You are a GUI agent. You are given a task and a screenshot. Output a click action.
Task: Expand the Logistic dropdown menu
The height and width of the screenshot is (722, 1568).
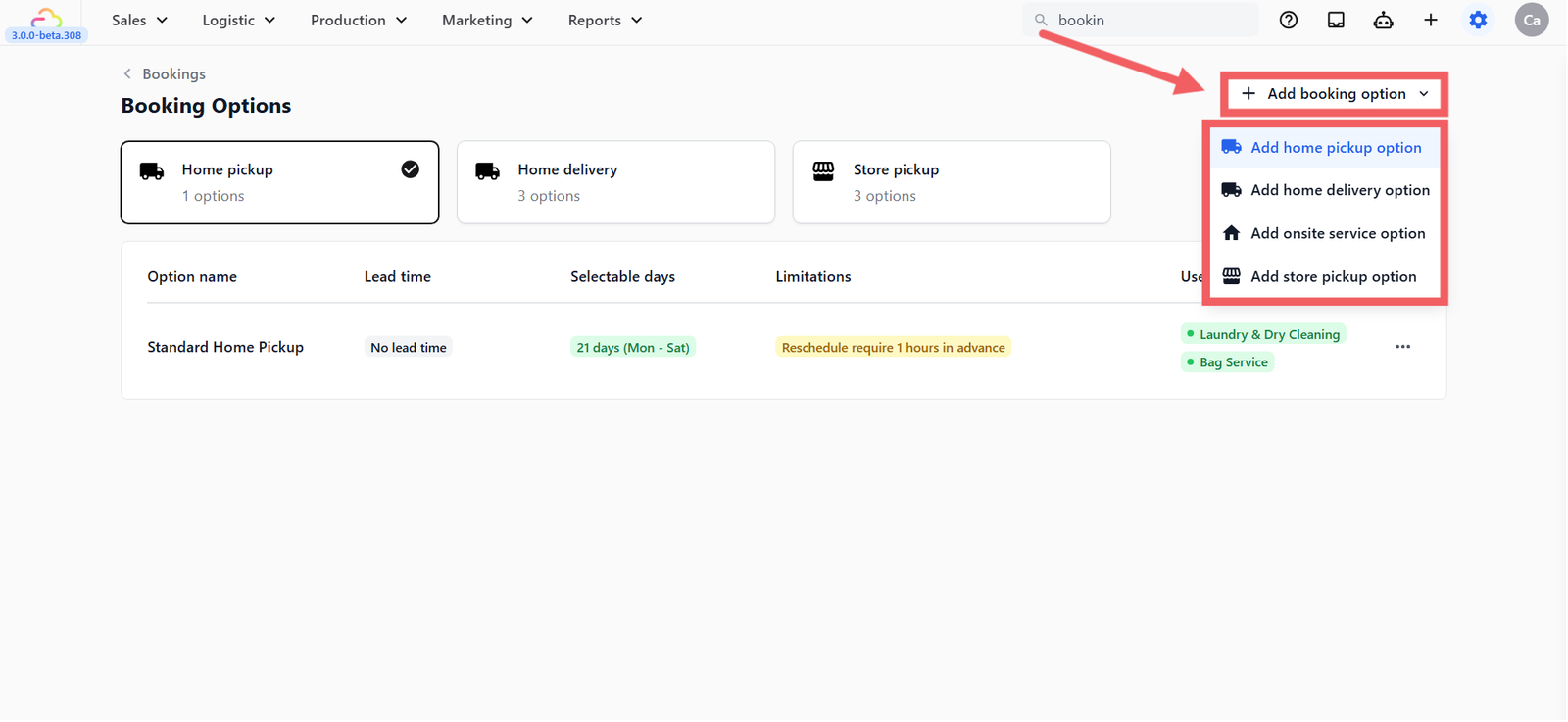238,20
